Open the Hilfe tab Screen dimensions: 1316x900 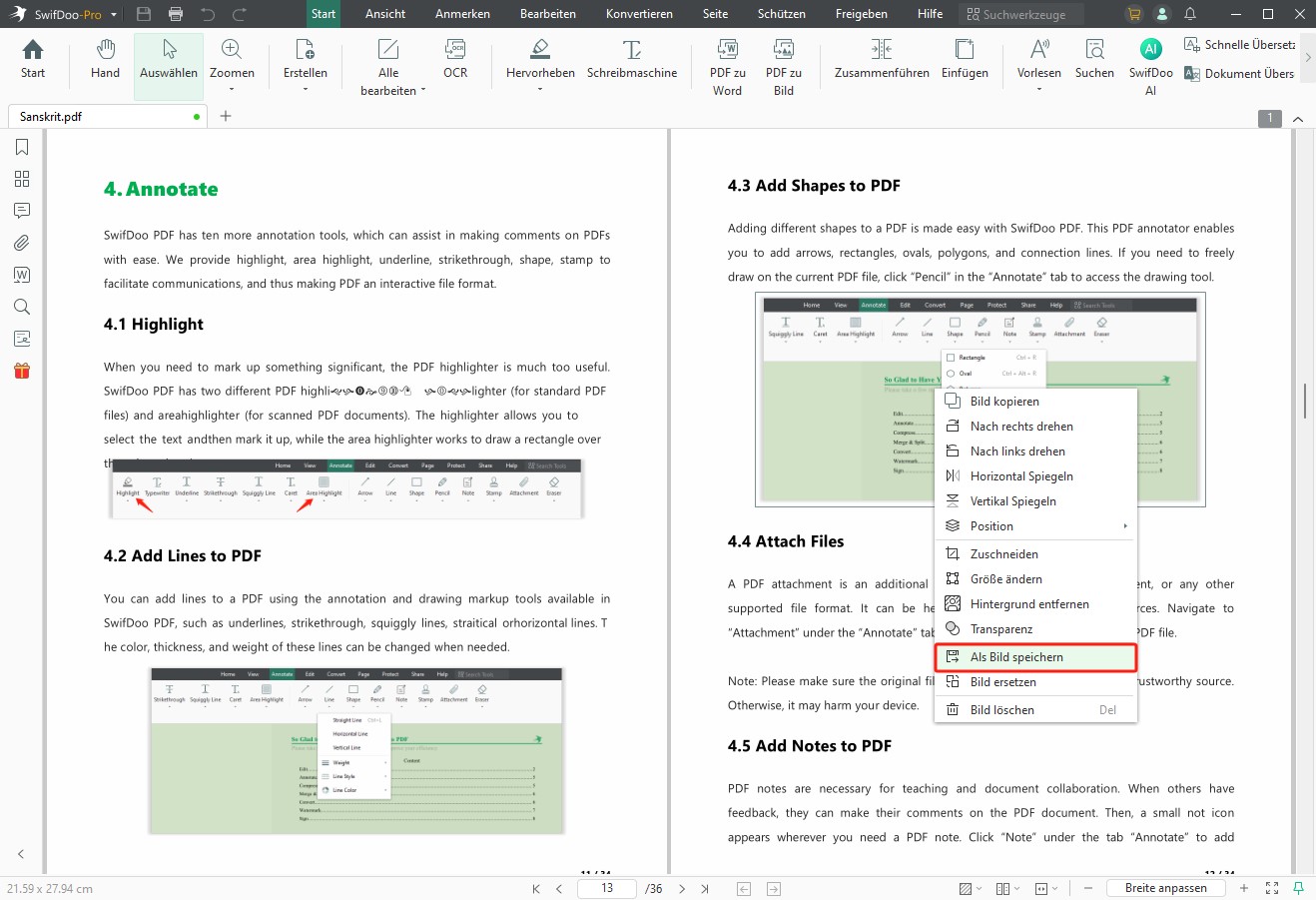click(x=930, y=14)
